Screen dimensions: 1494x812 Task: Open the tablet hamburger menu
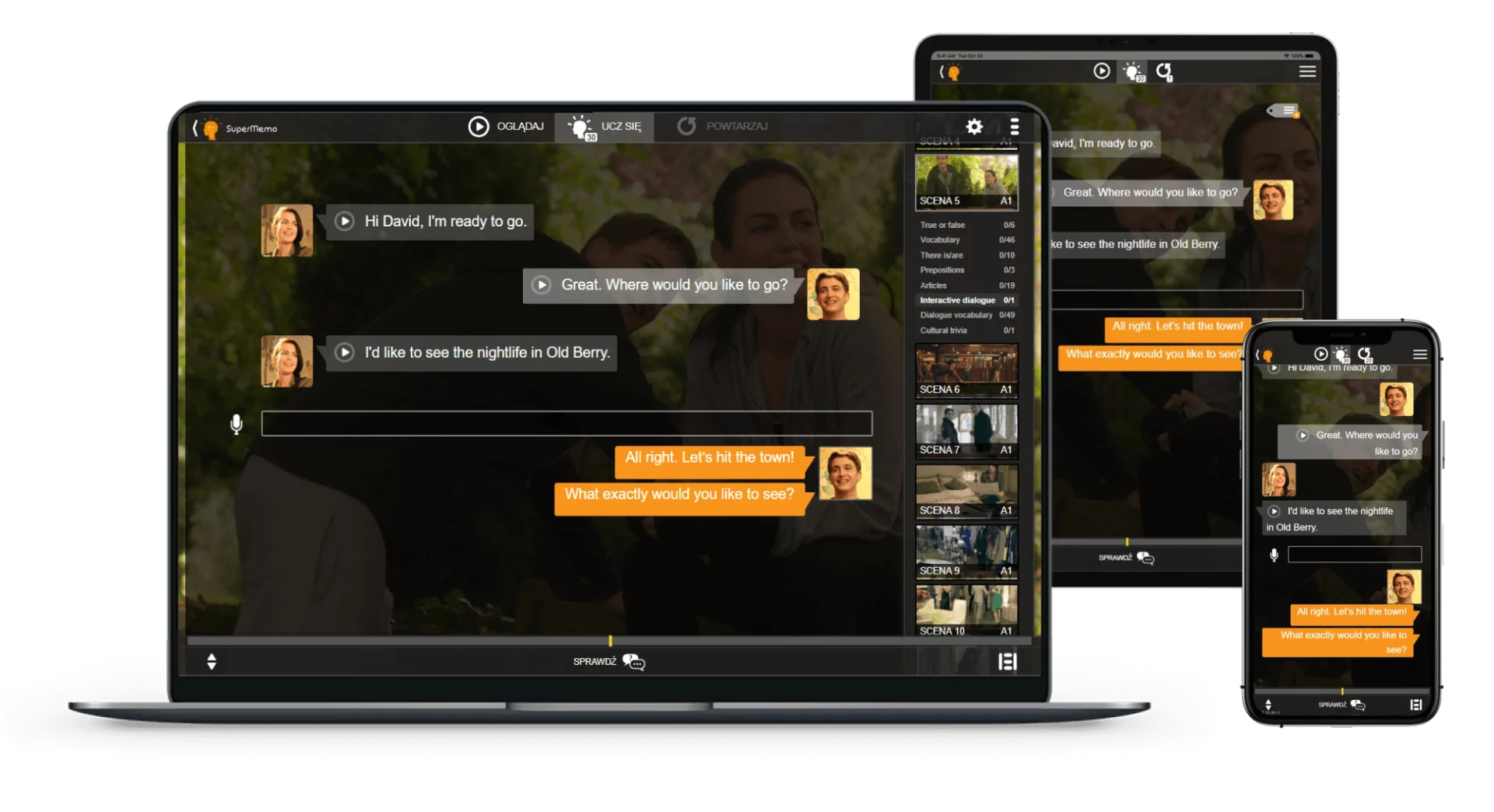(x=1307, y=72)
